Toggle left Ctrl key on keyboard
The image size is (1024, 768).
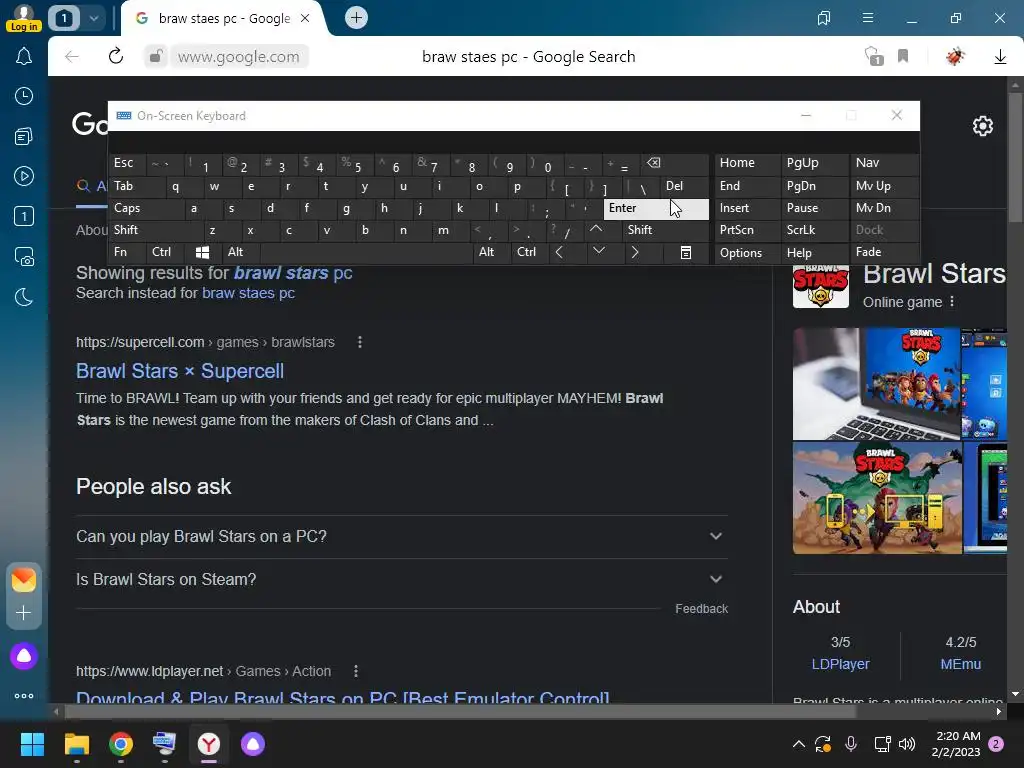[x=166, y=252]
